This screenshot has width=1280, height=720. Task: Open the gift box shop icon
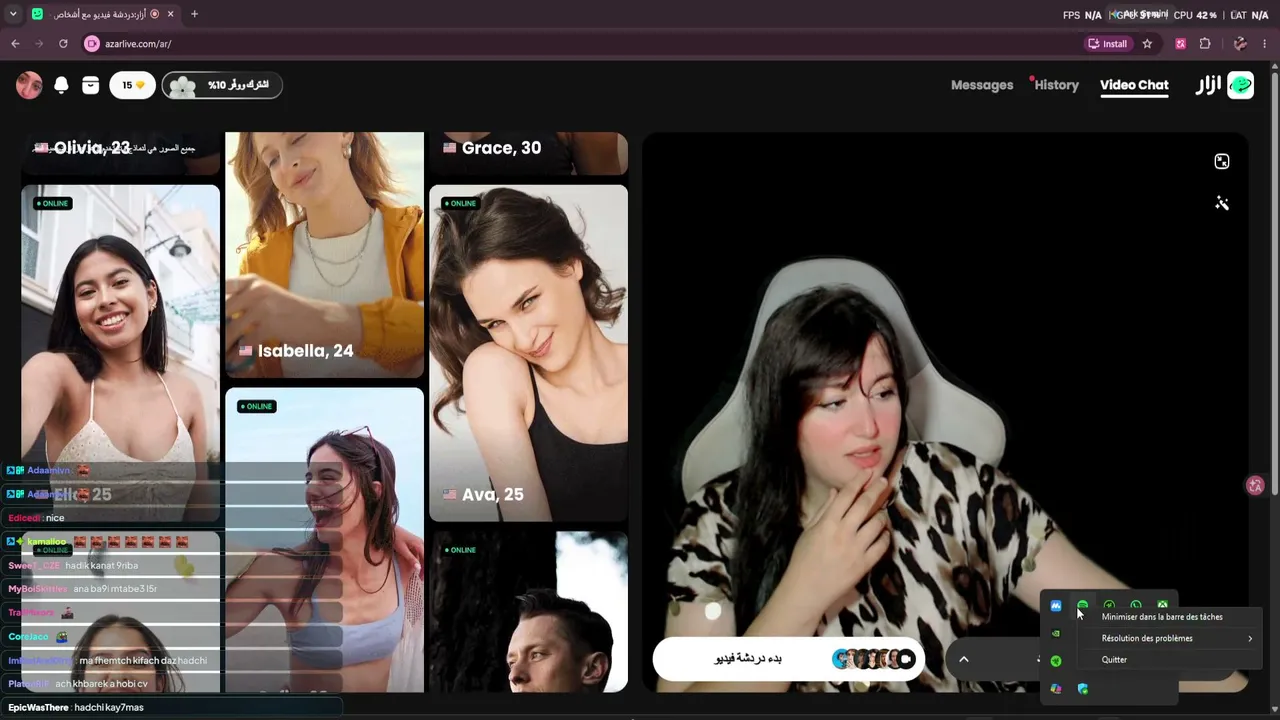pos(90,85)
